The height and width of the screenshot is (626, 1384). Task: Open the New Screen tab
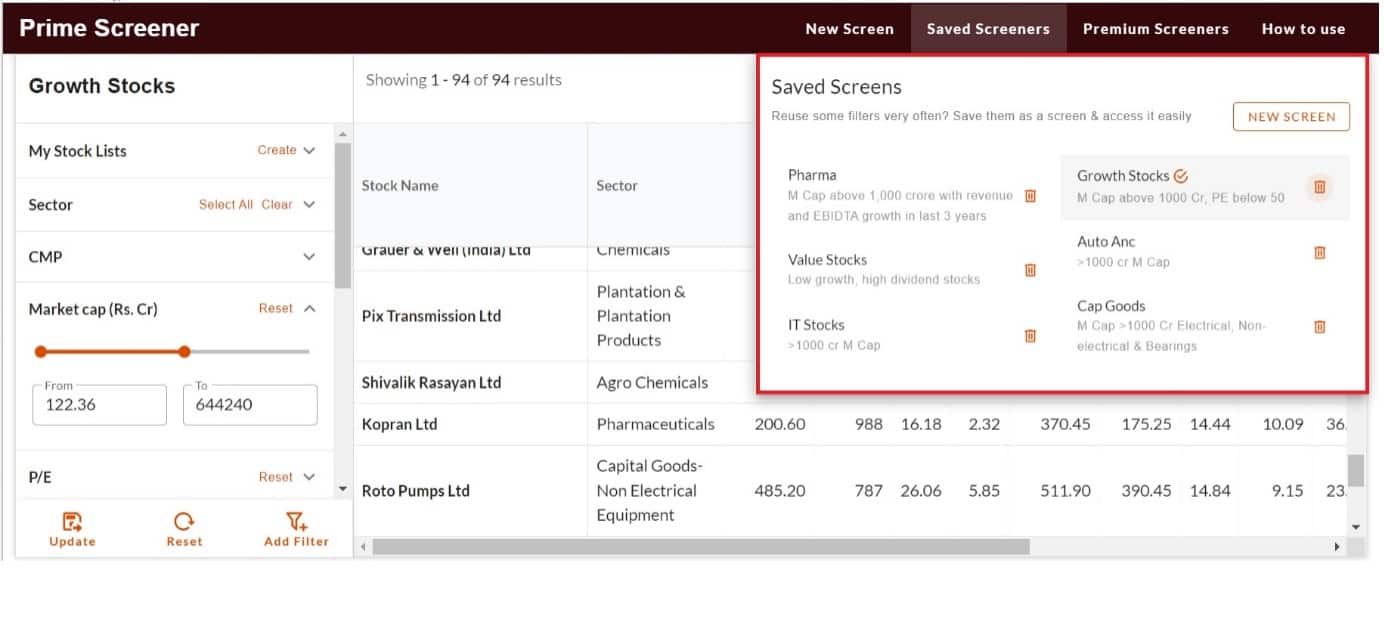850,29
